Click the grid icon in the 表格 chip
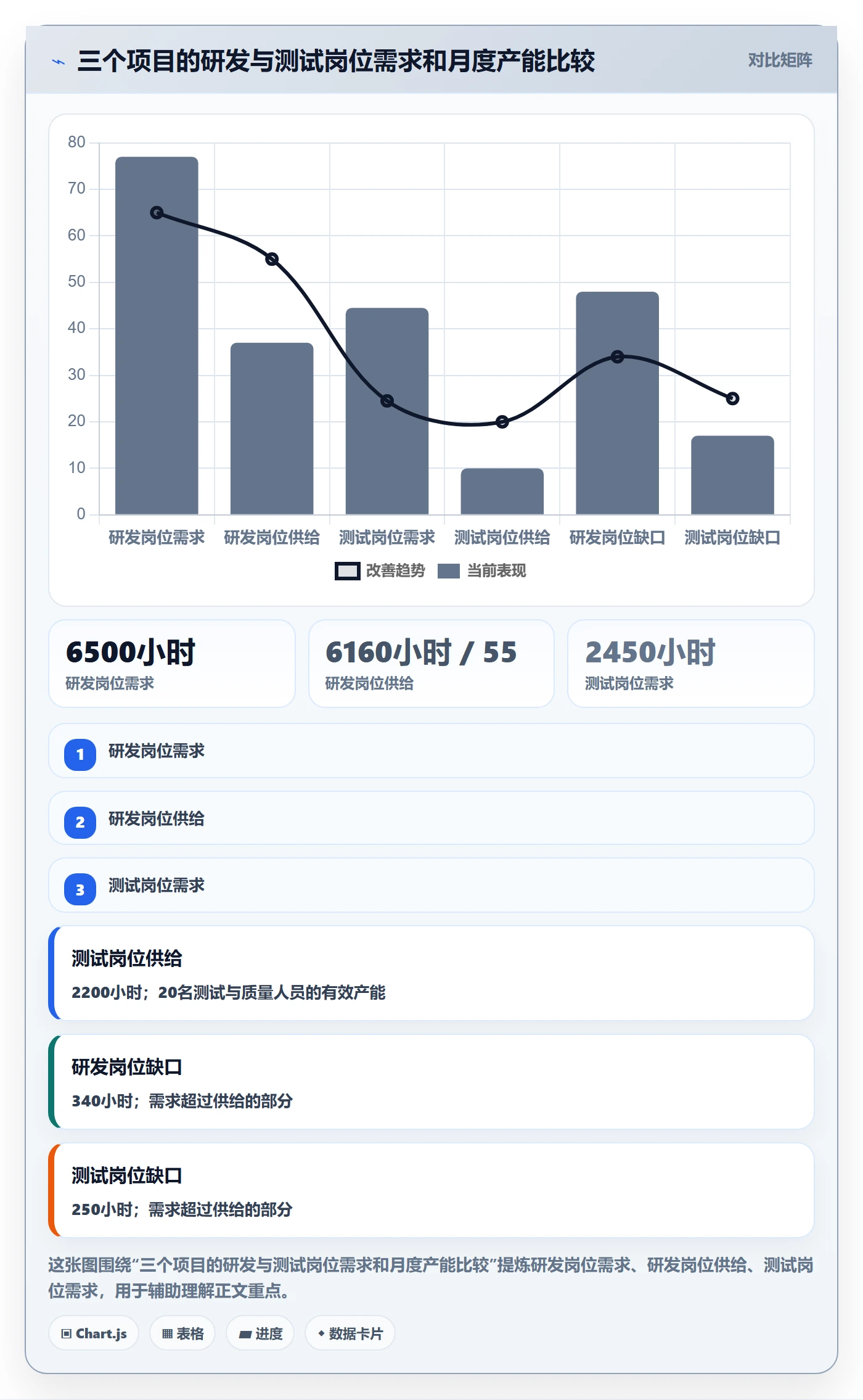This screenshot has width=863, height=1400. point(167,1334)
